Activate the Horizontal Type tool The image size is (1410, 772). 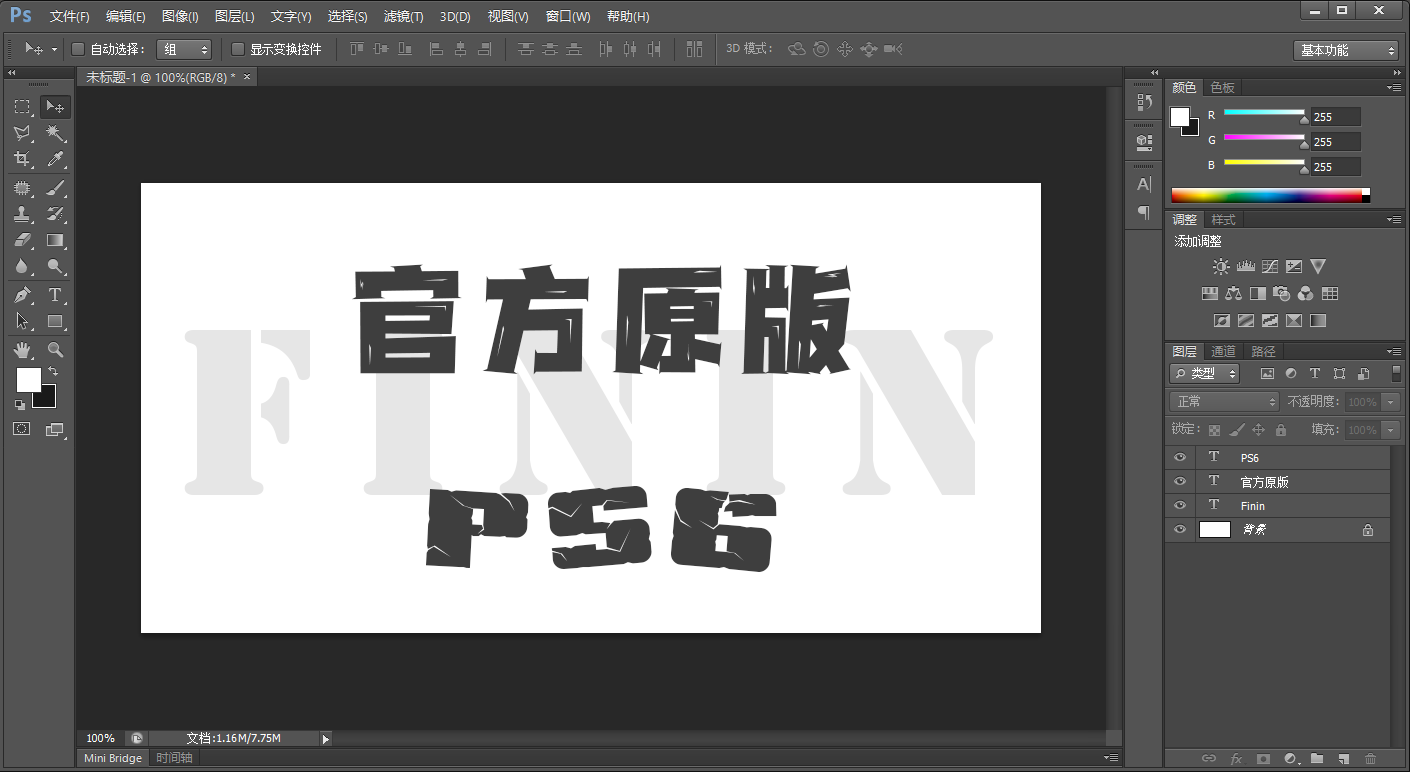(55, 295)
